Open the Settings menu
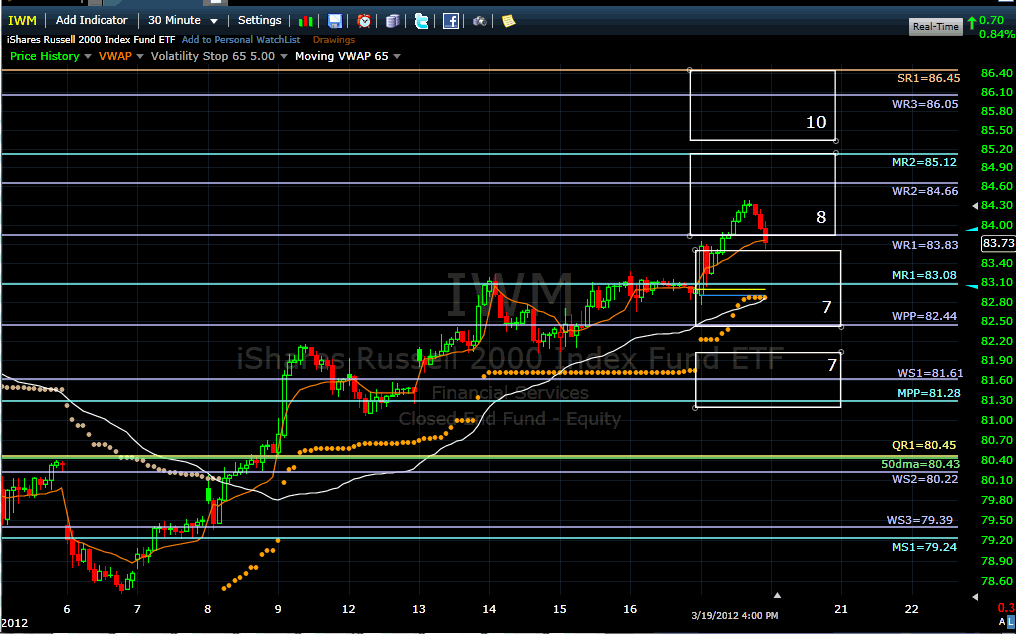The width and height of the screenshot is (1016, 634). pos(259,20)
